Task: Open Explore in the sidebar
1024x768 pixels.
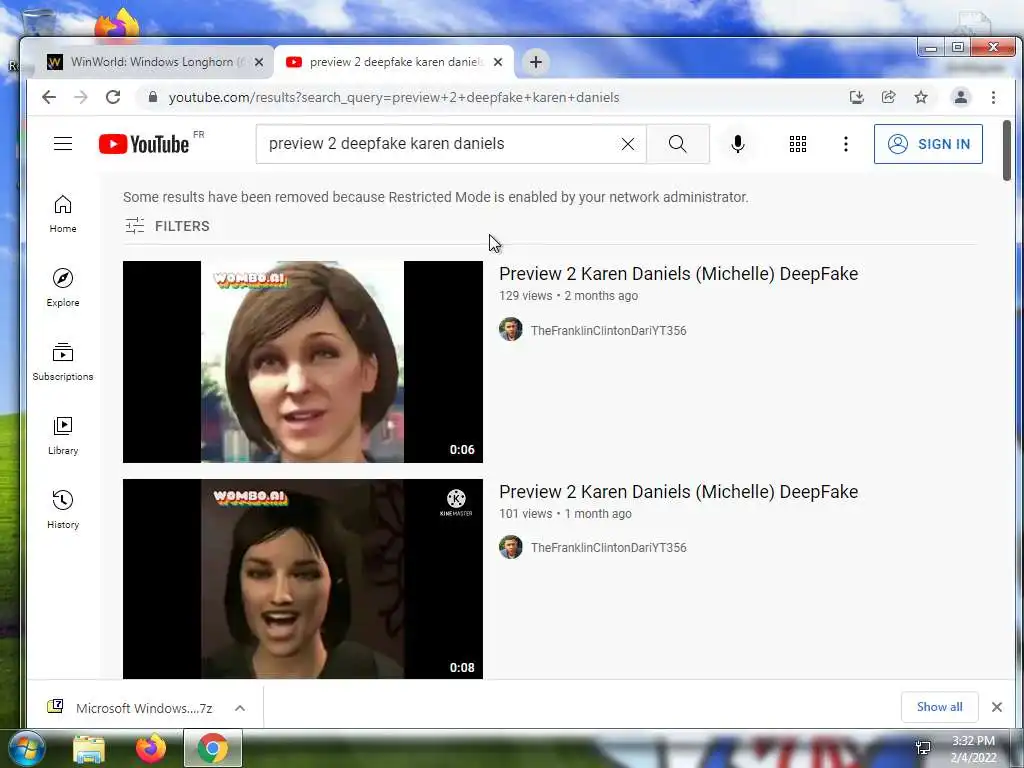Action: pyautogui.click(x=63, y=288)
